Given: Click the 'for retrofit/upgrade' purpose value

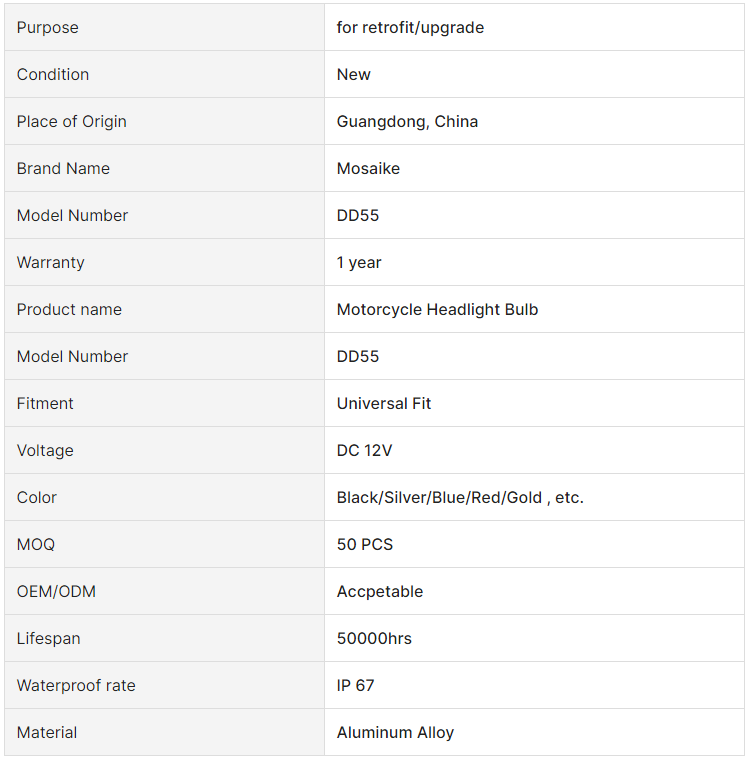Looking at the screenshot, I should coord(410,28).
